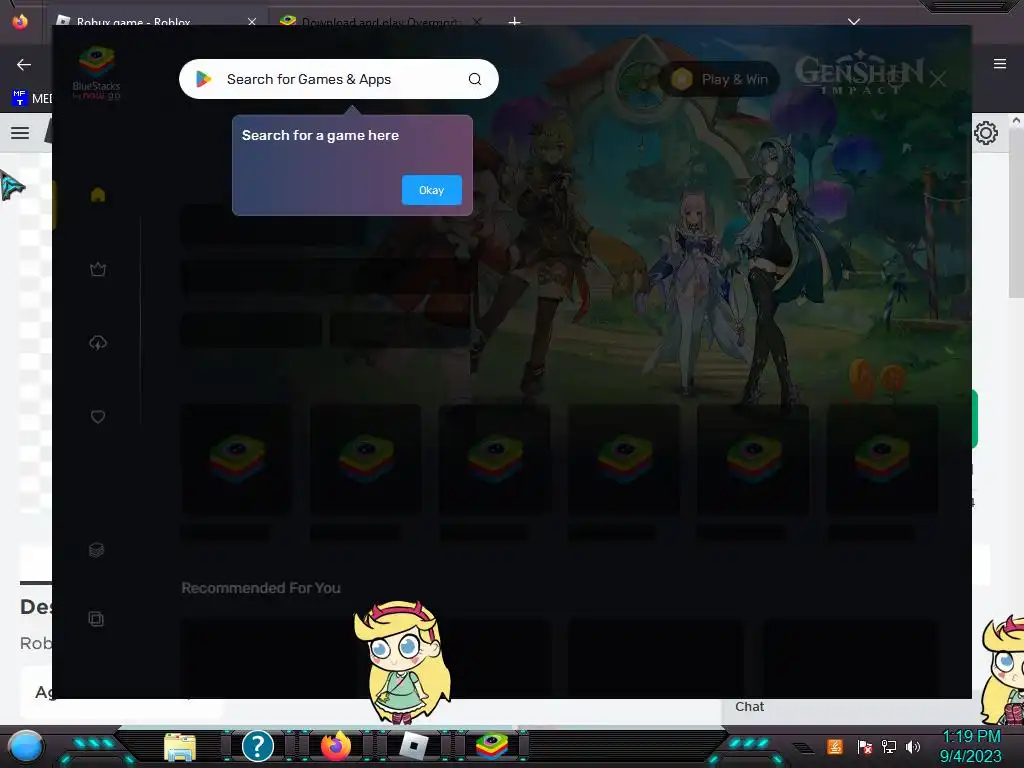Open the crown top-charts sidebar icon

[x=98, y=269]
